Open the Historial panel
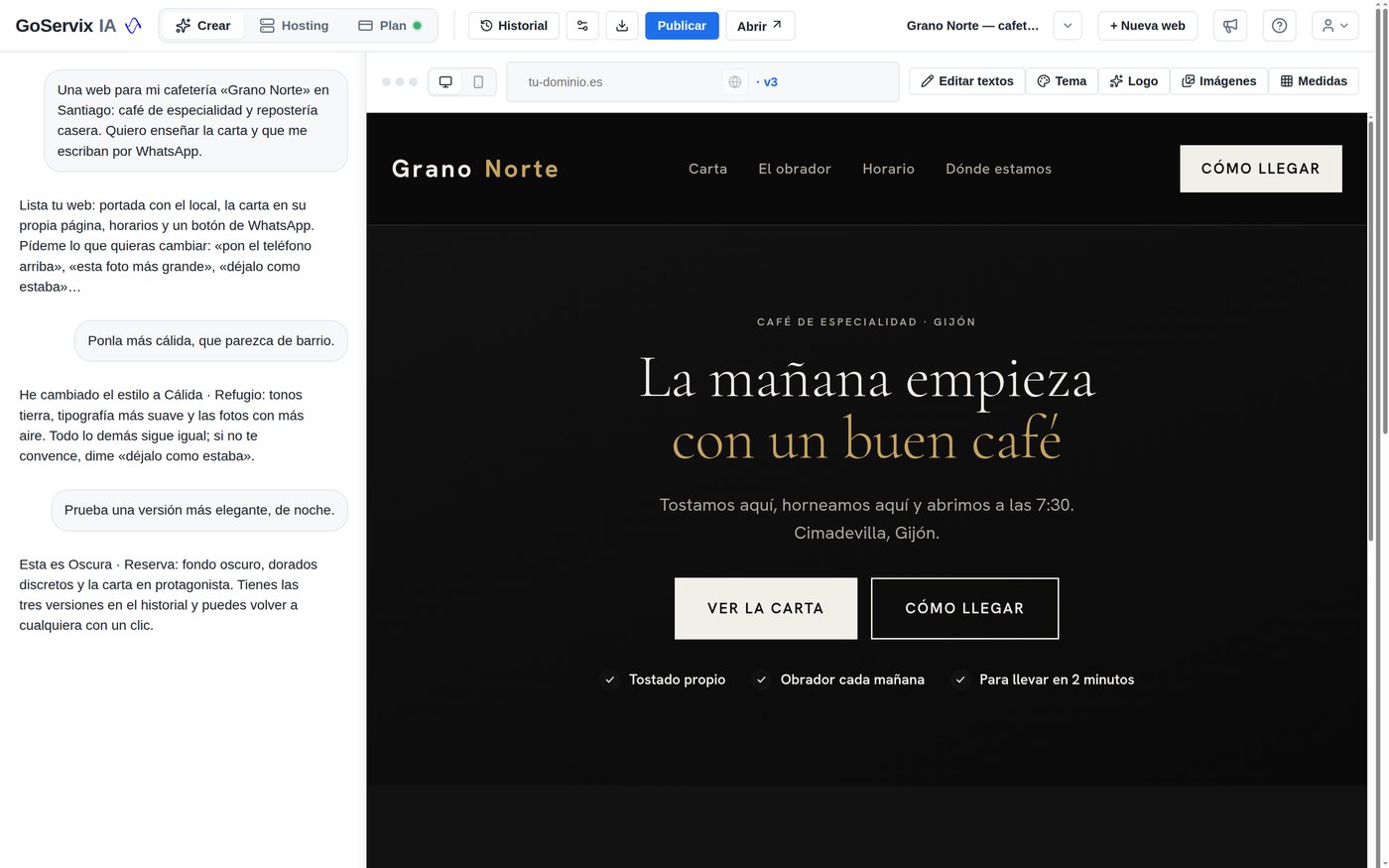This screenshot has width=1389, height=868. click(x=514, y=26)
